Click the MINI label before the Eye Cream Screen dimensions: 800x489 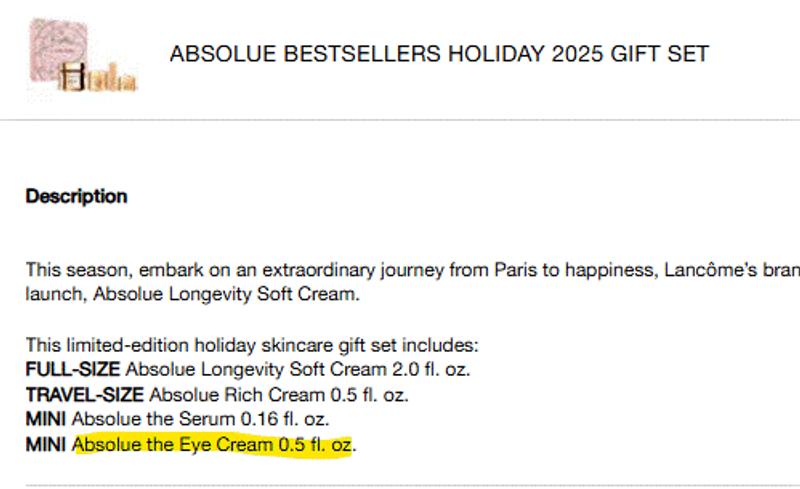tap(46, 444)
